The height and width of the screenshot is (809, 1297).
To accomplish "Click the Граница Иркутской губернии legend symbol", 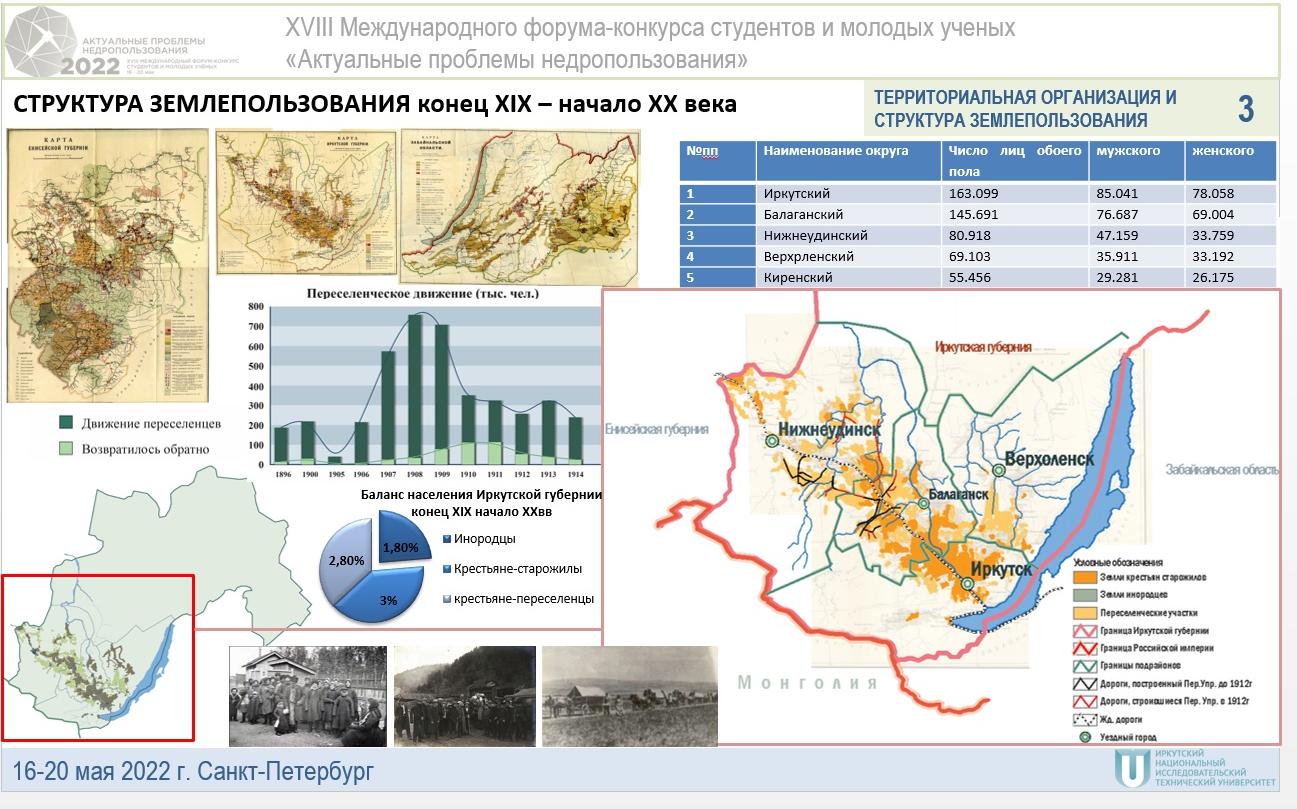I will point(1085,631).
